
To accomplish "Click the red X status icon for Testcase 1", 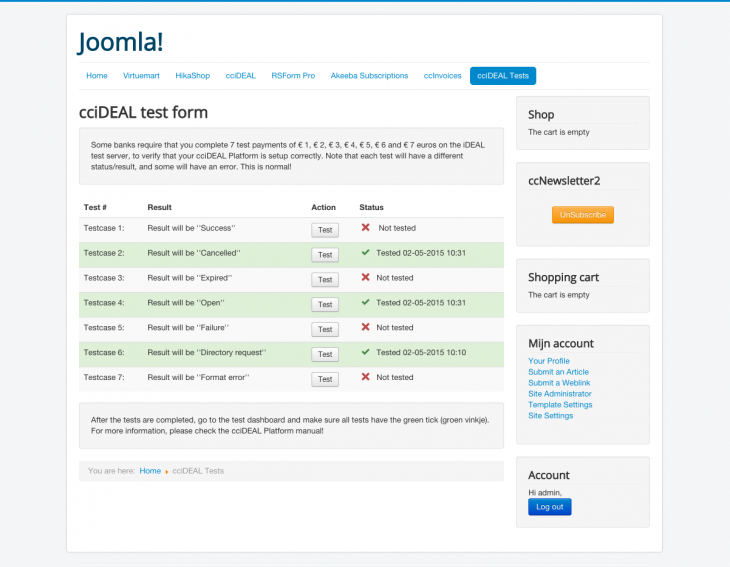I will click(x=366, y=228).
